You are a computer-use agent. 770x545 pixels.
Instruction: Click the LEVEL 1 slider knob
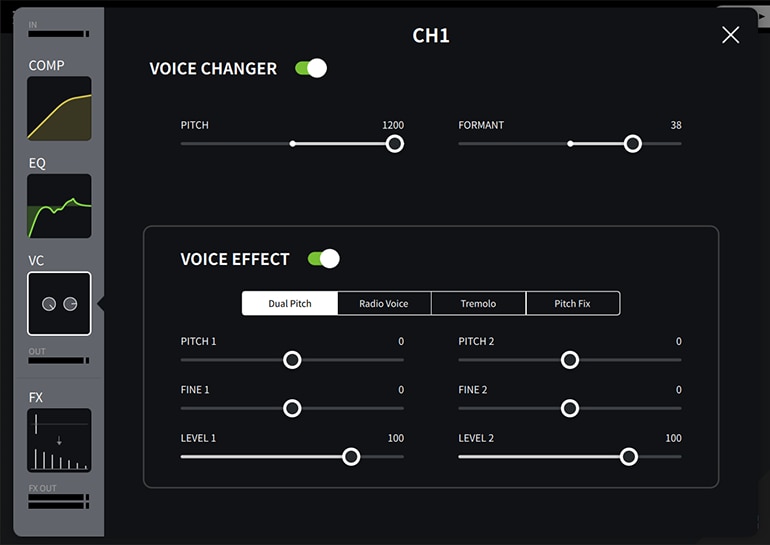pos(351,457)
